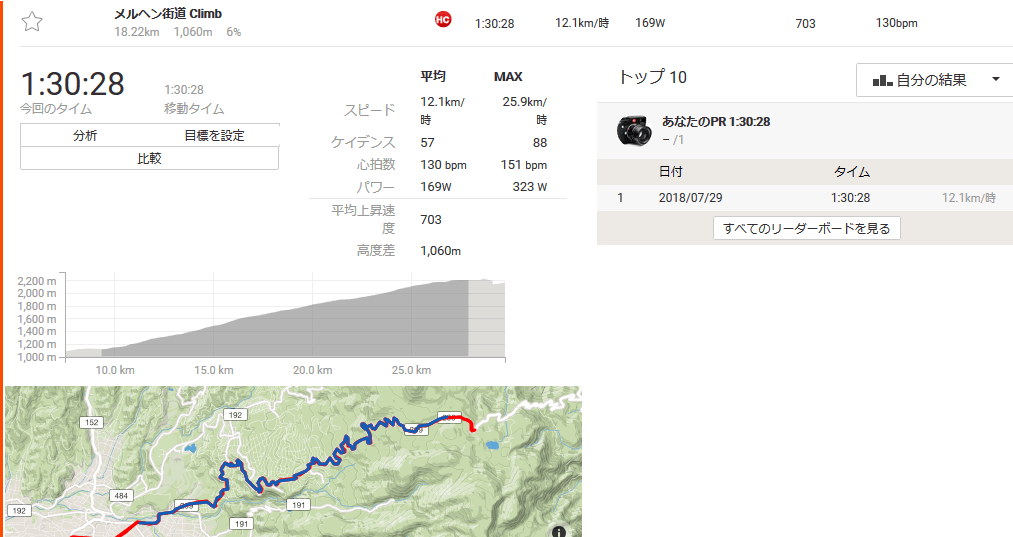This screenshot has height=537, width=1013.
Task: Select the 2018/07/29 leaderboard entry
Action: coord(804,198)
